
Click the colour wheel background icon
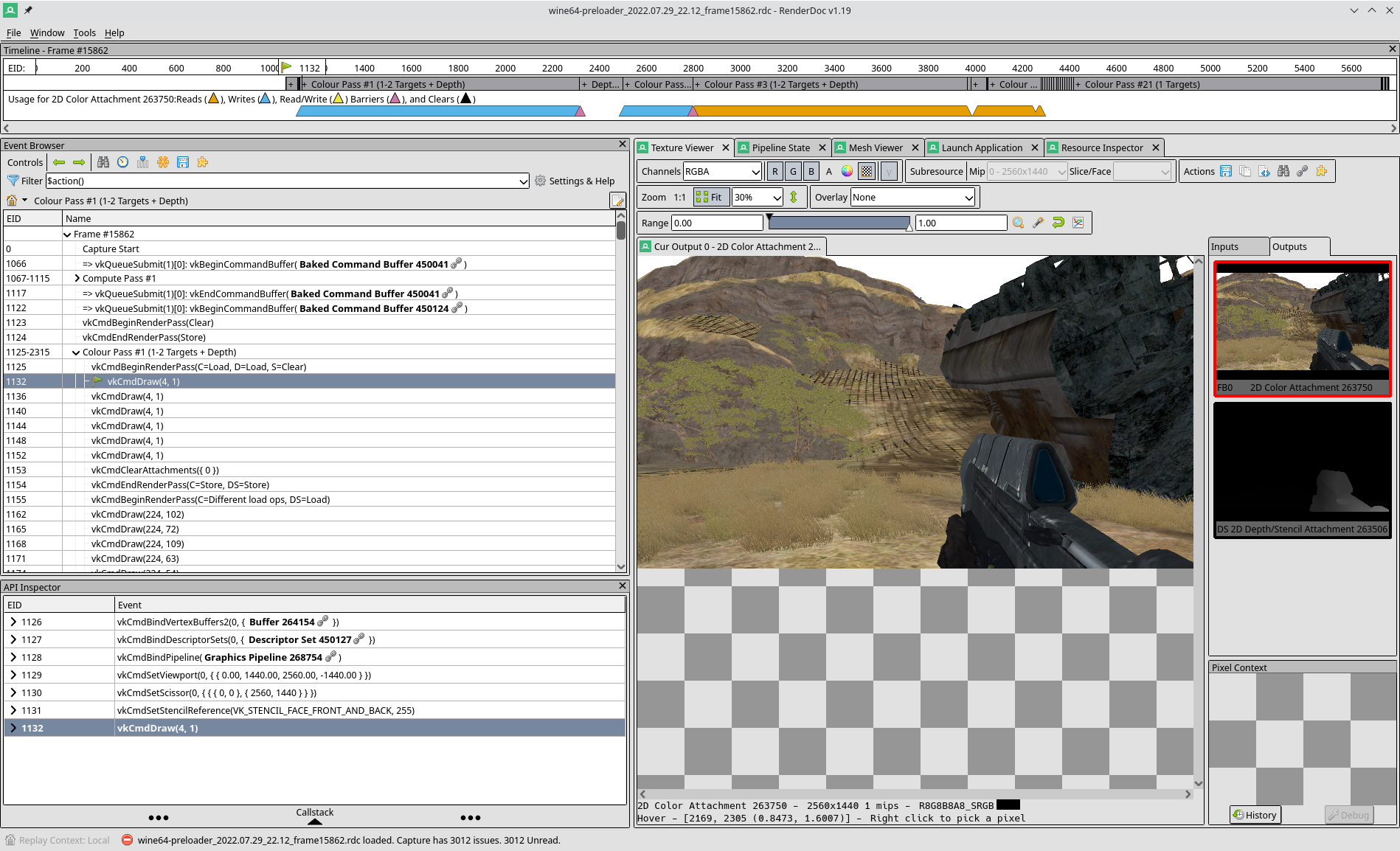(848, 171)
